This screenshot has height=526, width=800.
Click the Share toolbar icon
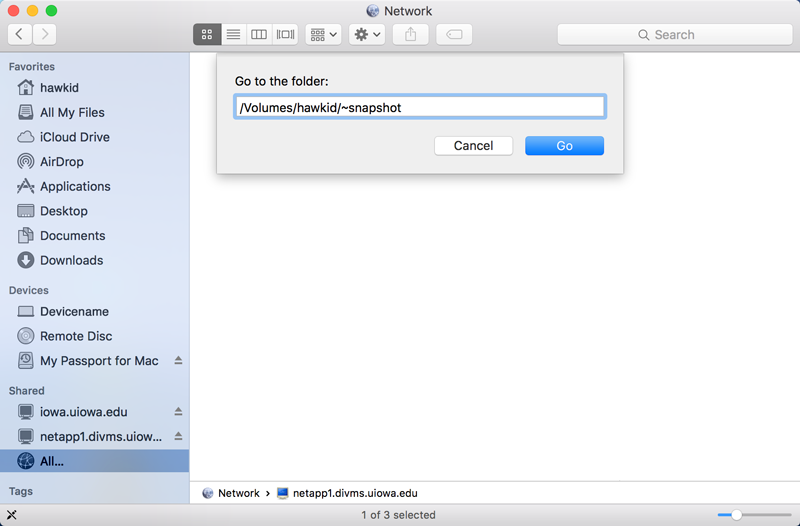411,34
